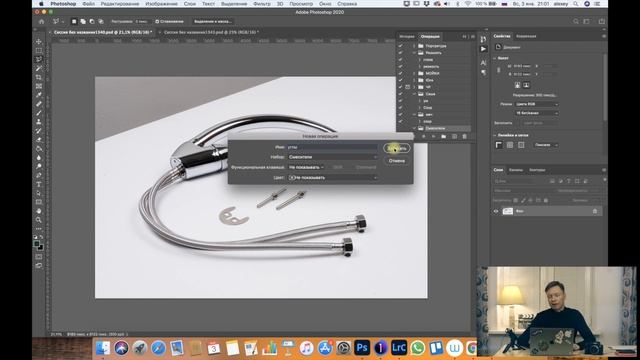Switch to the История tab
640x360 pixels.
[x=407, y=36]
